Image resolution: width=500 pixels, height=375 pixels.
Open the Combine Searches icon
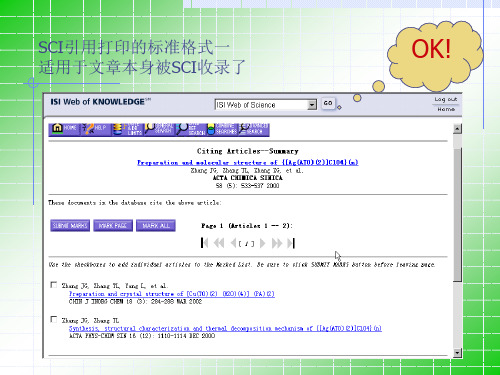click(x=222, y=129)
